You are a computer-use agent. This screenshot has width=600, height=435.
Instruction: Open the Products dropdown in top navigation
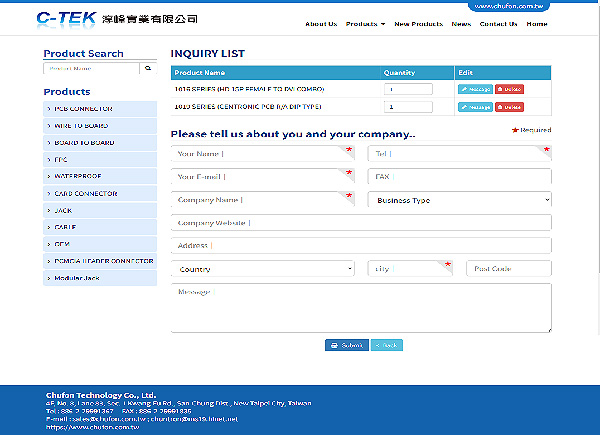365,23
